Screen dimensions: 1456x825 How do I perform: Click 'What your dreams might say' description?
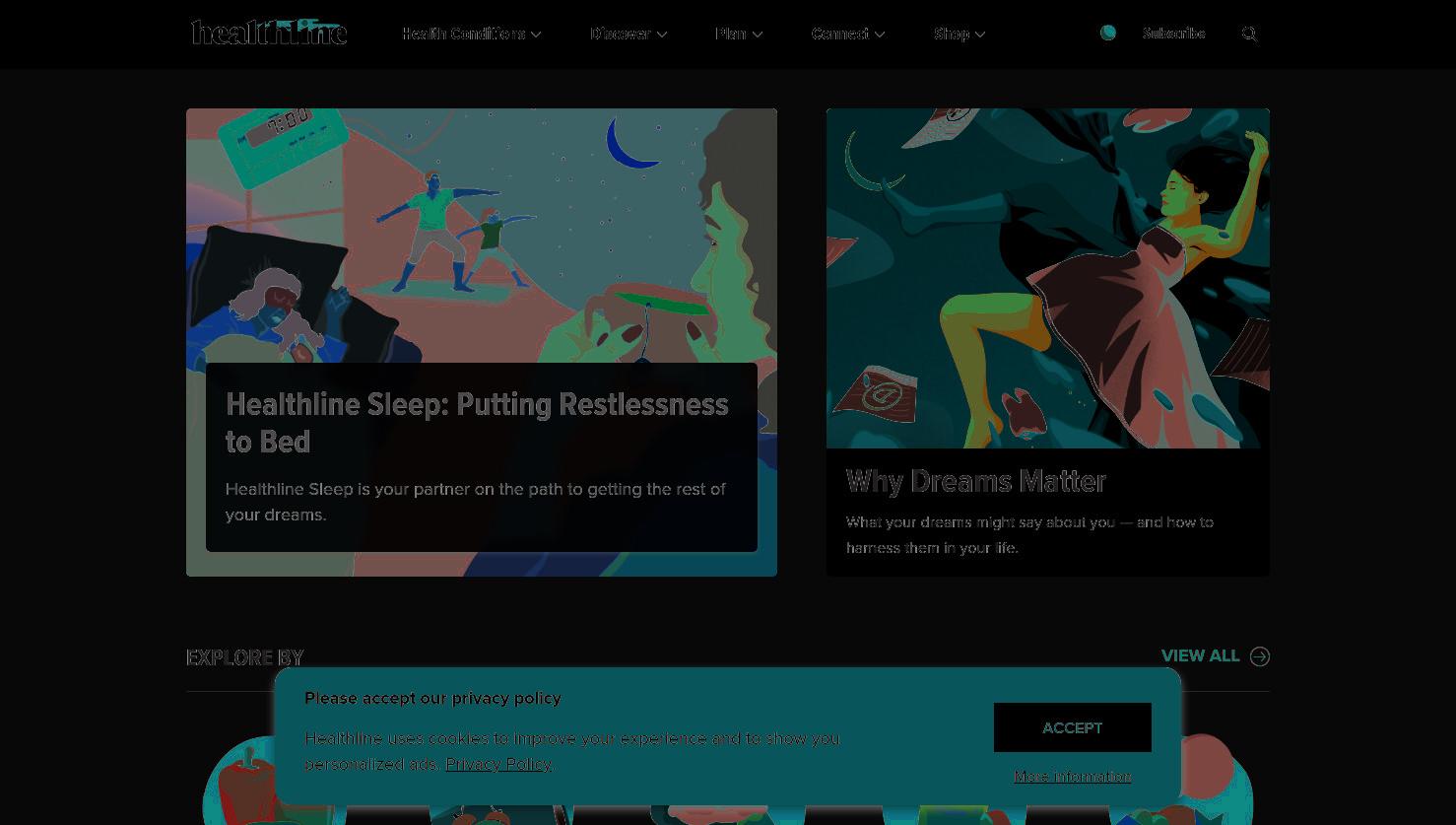pyautogui.click(x=1029, y=535)
